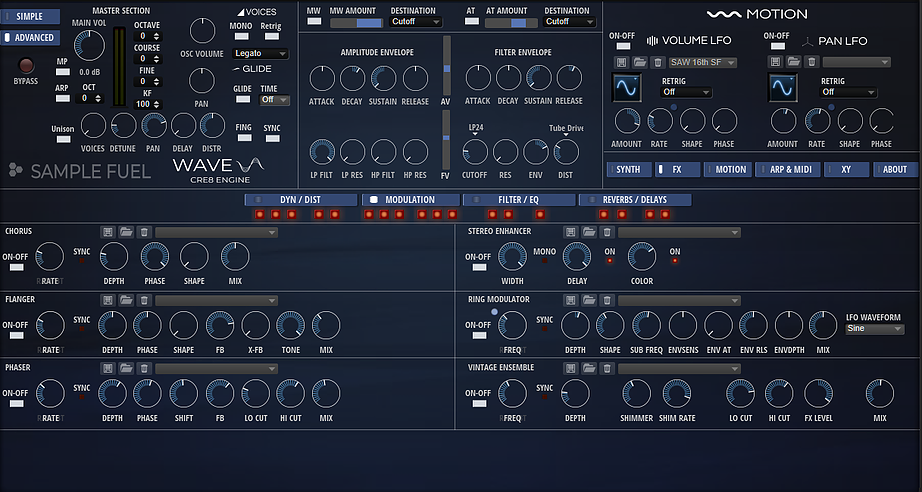Click the FX page button
This screenshot has height=492, width=922.
(x=677, y=169)
